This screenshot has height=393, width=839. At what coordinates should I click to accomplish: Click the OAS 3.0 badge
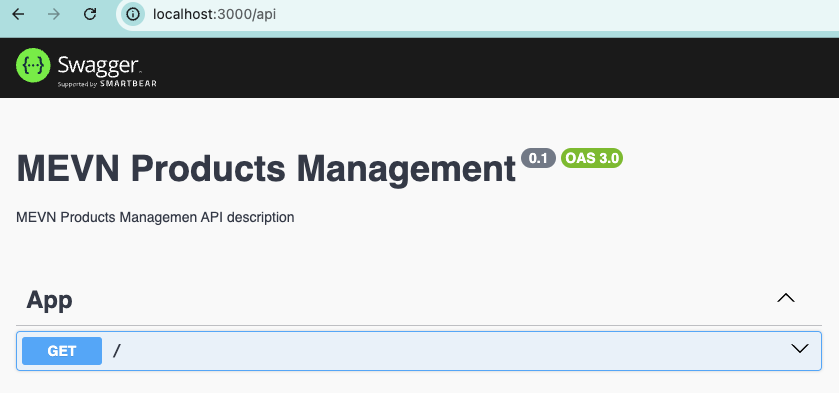592,158
